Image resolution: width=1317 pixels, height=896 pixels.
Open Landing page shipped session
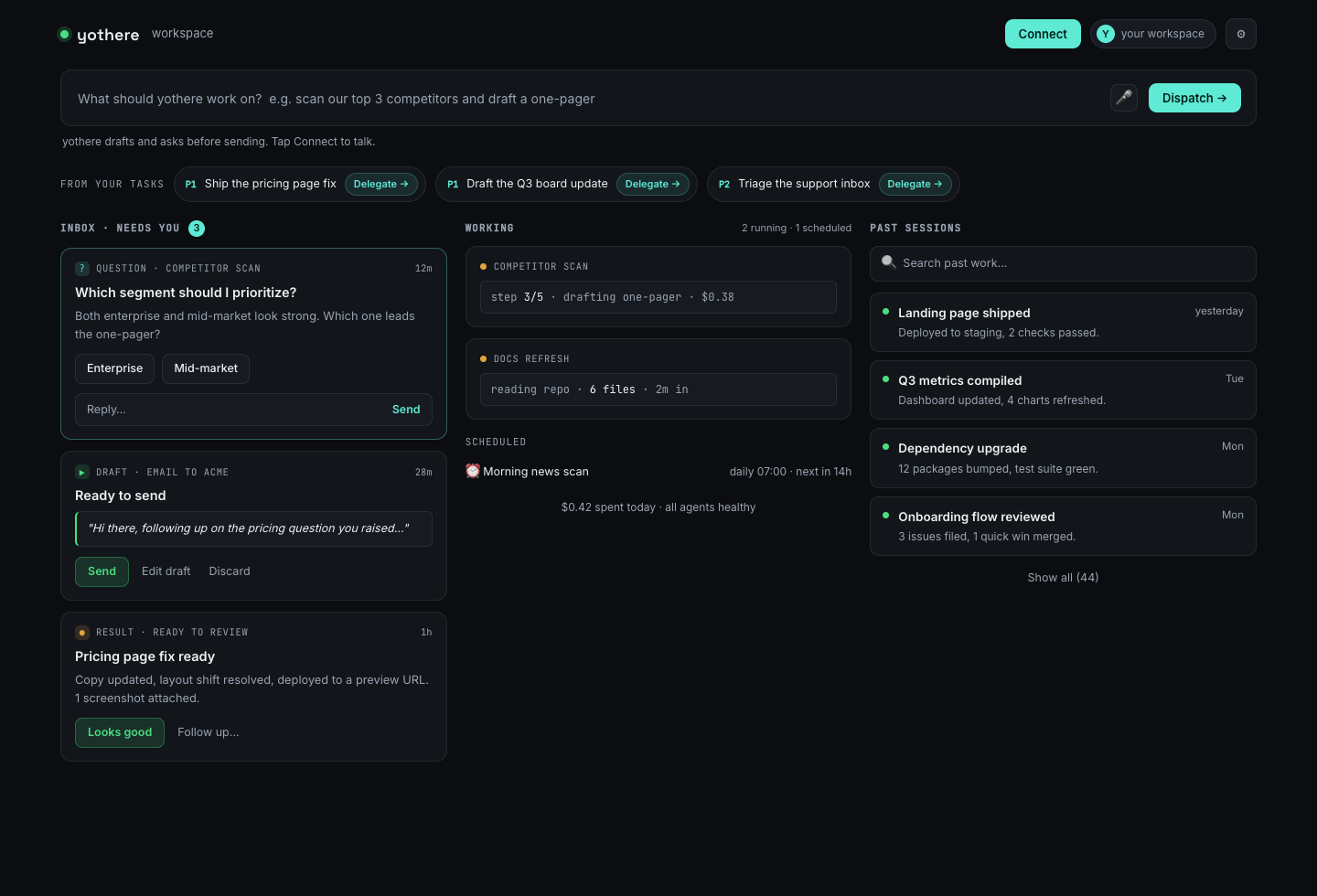(1063, 322)
